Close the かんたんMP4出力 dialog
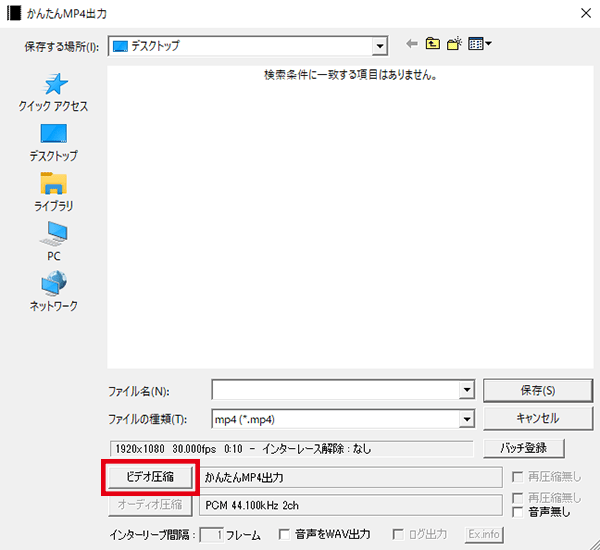 586,13
